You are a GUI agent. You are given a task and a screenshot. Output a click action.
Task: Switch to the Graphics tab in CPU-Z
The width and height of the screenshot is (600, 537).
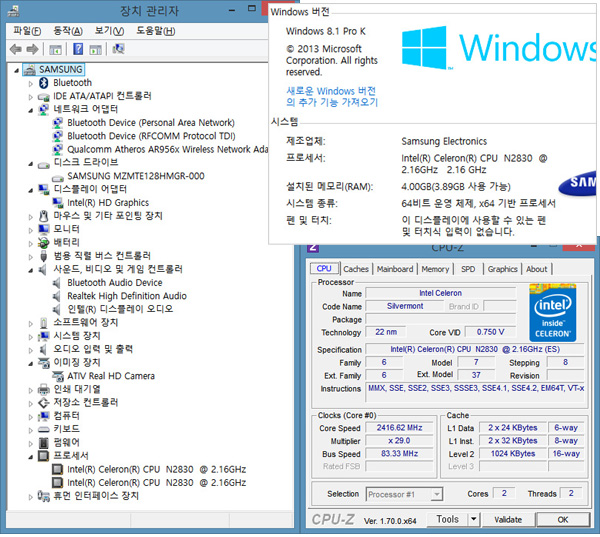pos(502,269)
